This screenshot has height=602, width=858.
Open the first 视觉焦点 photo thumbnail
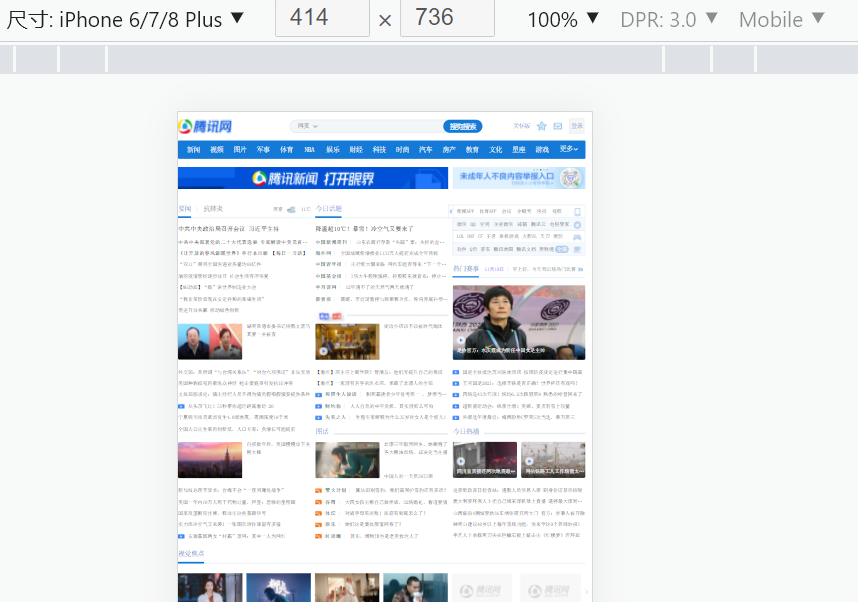[210, 588]
